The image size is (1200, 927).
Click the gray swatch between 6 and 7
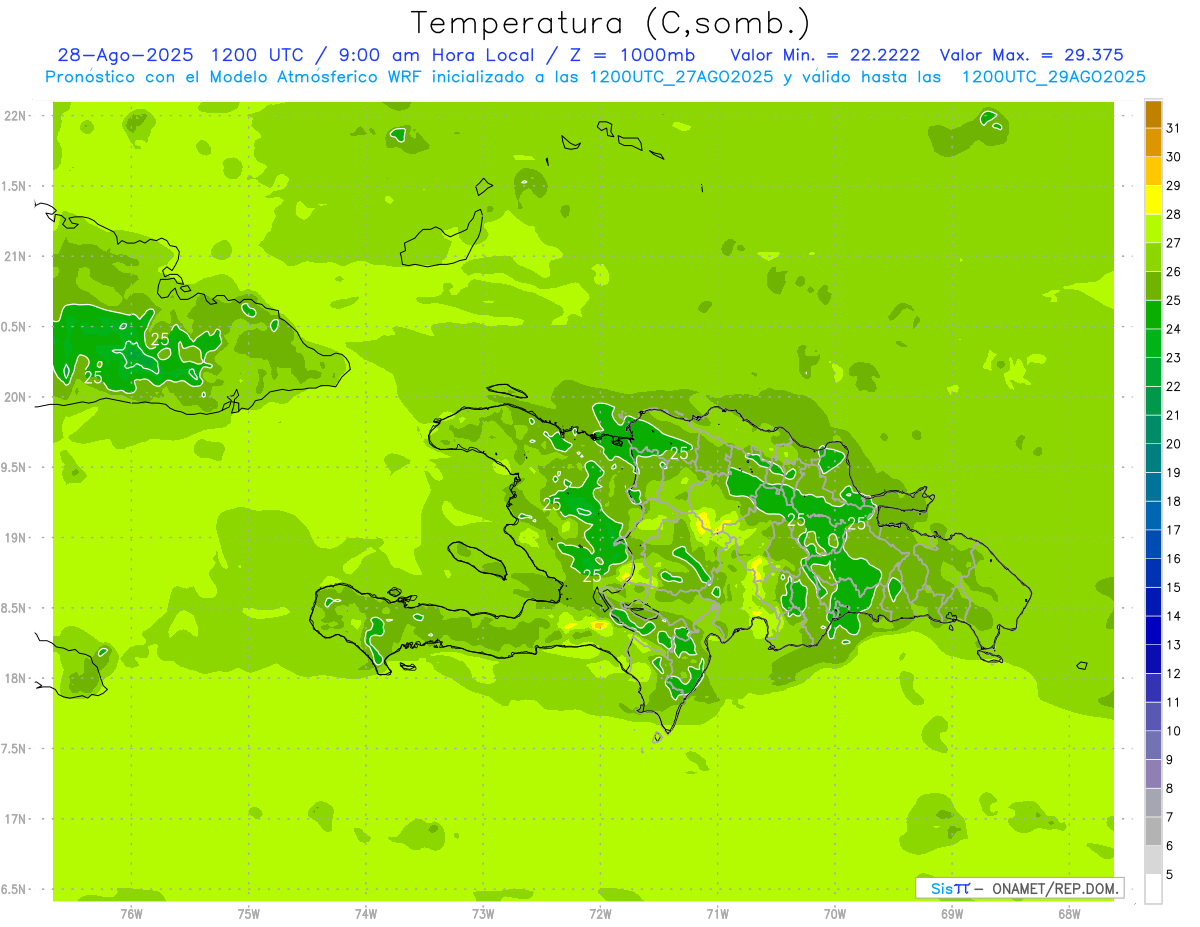pyautogui.click(x=1153, y=831)
